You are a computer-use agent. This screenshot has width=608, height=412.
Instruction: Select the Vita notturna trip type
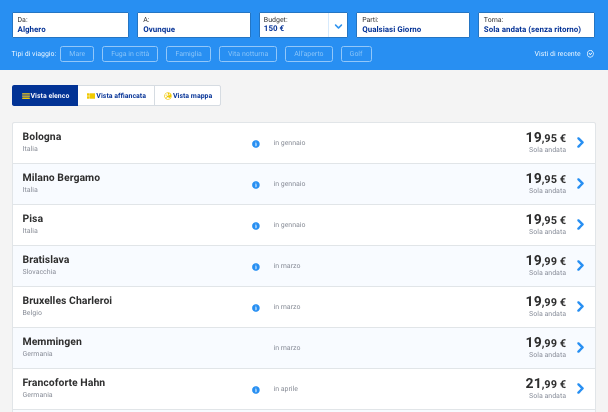pyautogui.click(x=246, y=54)
